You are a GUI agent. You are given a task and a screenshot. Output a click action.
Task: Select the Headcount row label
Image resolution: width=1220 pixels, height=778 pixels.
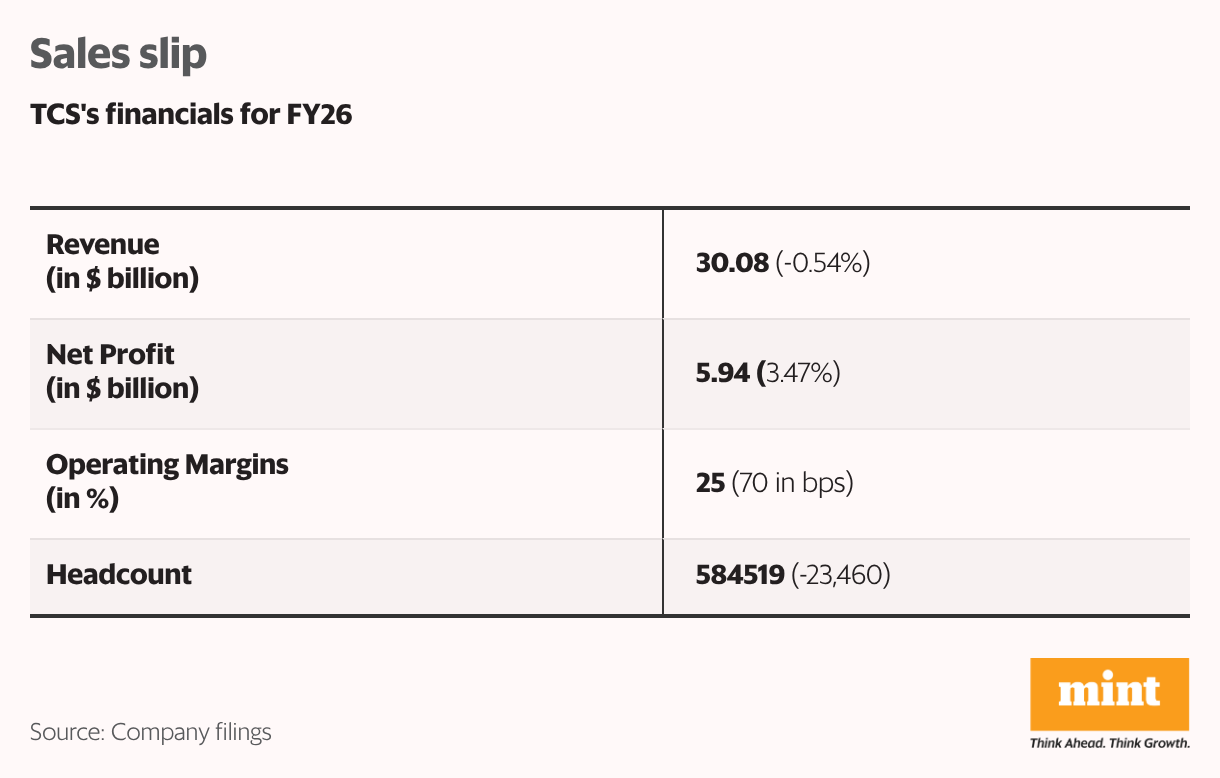coord(119,575)
